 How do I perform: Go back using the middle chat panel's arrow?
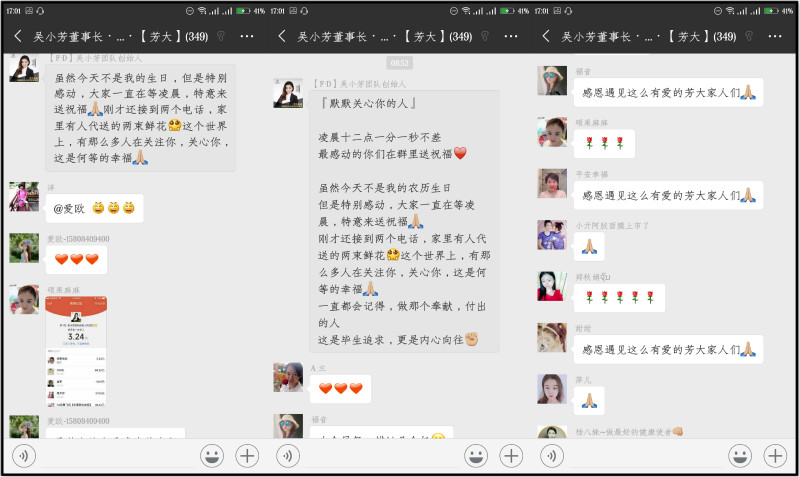(283, 36)
